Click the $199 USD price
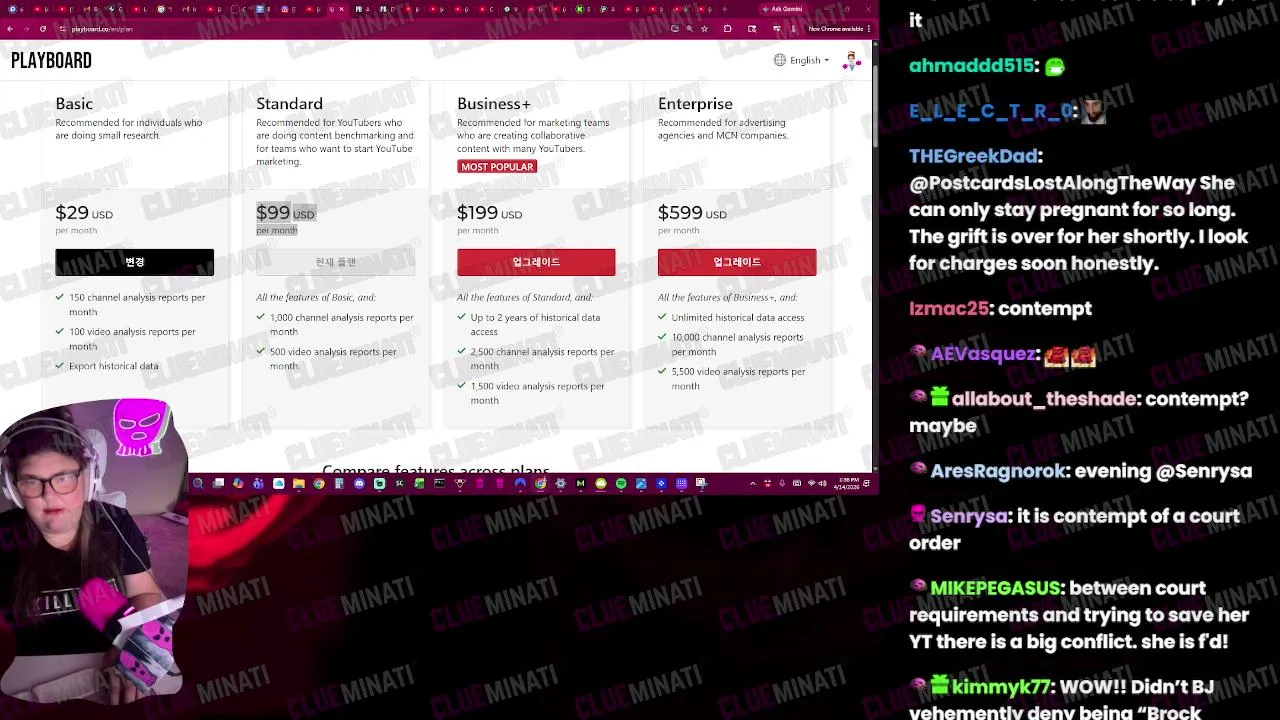 point(489,213)
